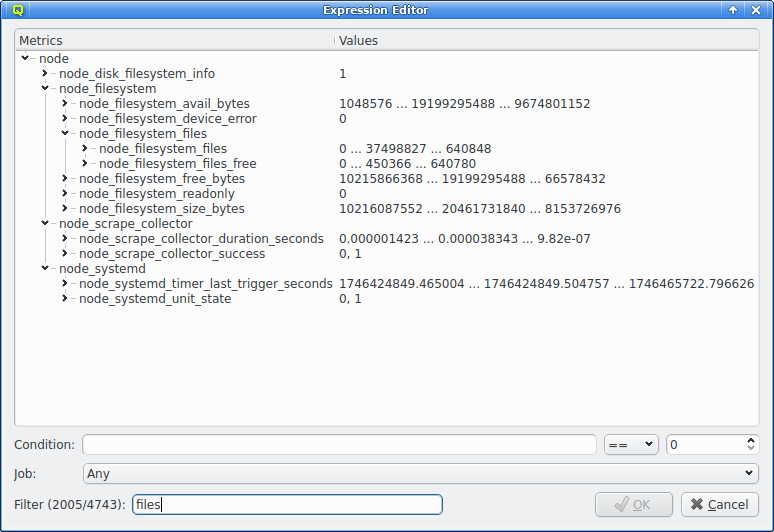Select node_filesystem_files_free metric
This screenshot has height=532, width=774.
click(x=178, y=163)
